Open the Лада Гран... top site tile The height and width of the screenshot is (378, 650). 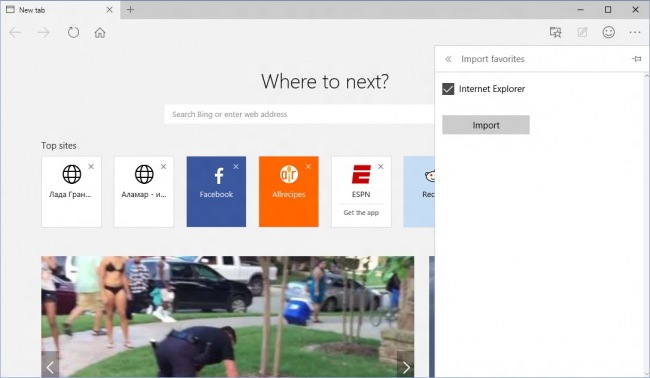71,191
